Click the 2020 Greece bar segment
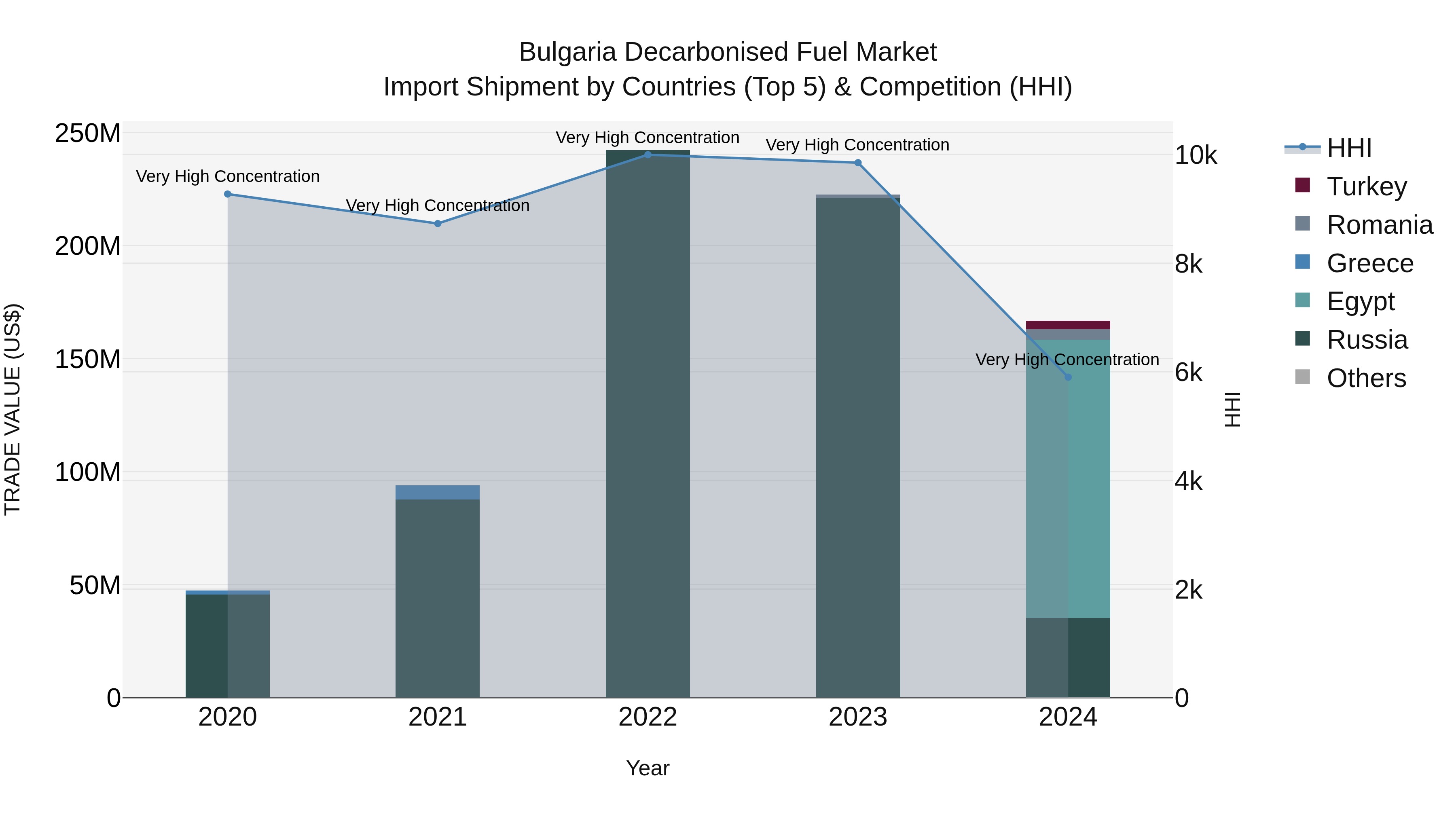1456x819 pixels. tap(228, 593)
